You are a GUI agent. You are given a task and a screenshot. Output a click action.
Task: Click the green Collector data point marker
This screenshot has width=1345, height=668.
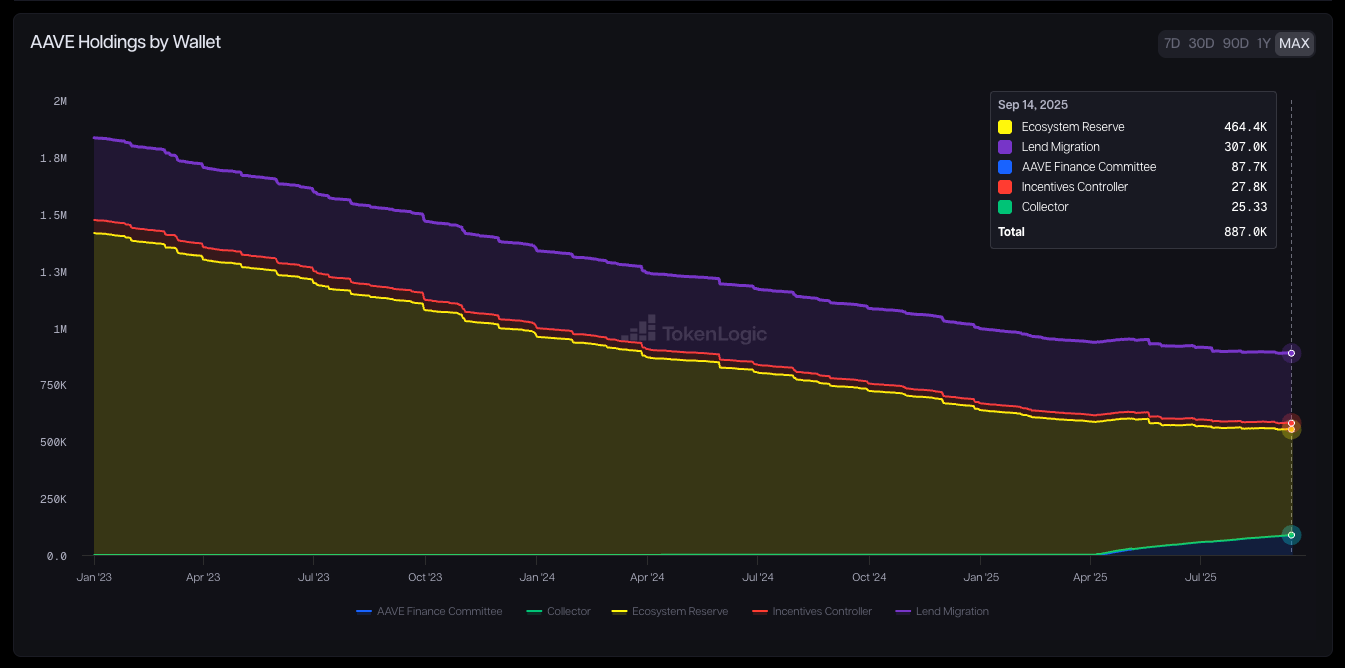point(1292,535)
